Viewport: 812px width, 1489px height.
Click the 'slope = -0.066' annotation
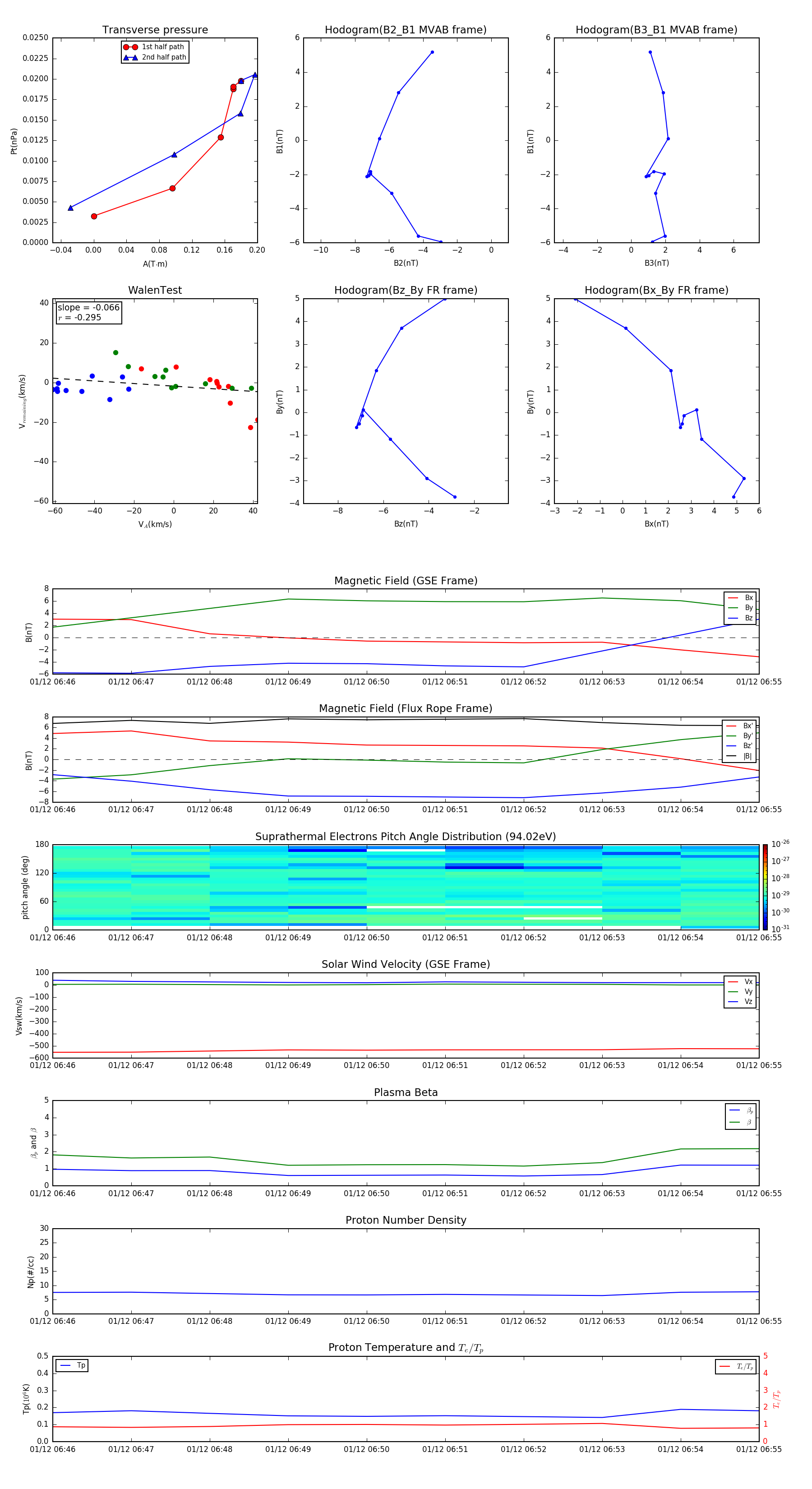(88, 308)
